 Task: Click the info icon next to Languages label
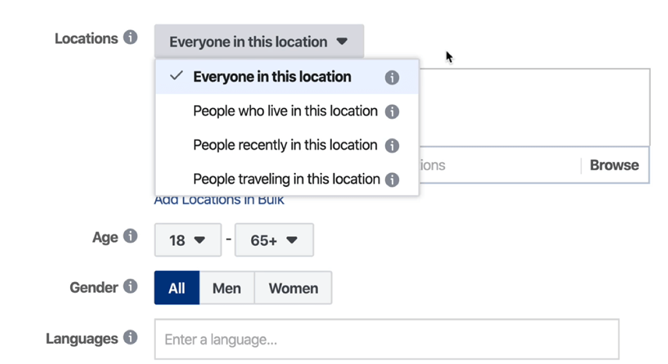[x=130, y=338]
